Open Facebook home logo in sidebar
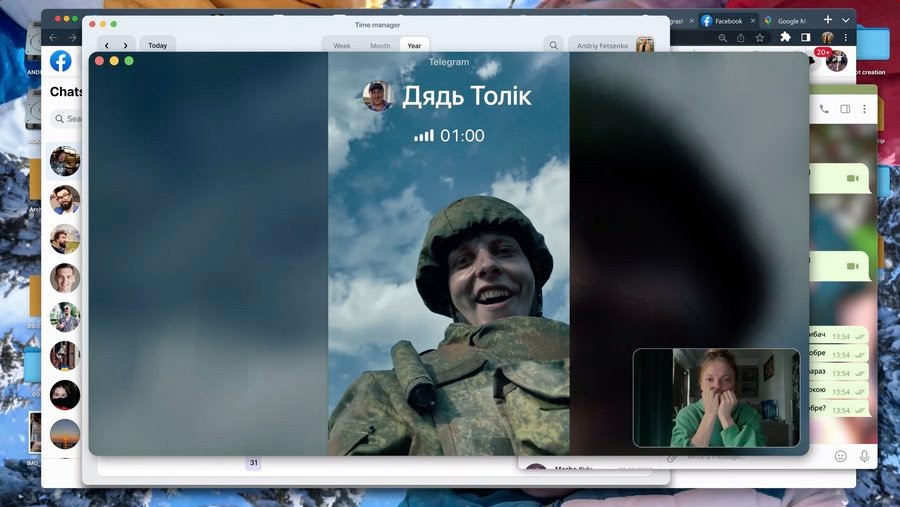The image size is (900, 507). click(61, 61)
